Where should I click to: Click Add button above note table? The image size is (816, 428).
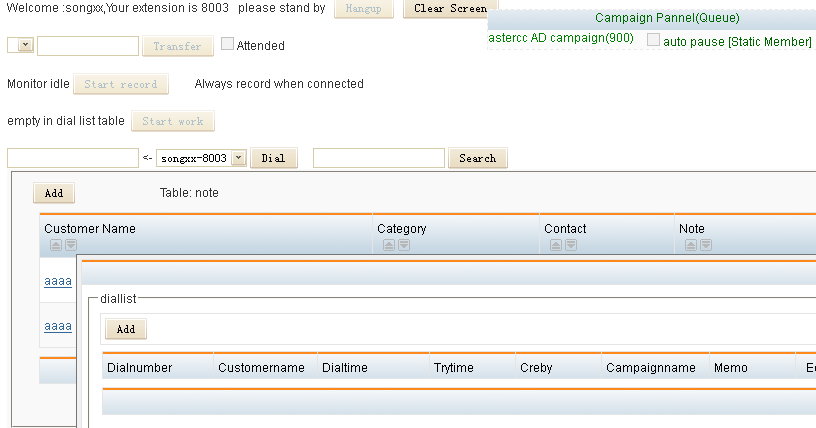coord(54,193)
